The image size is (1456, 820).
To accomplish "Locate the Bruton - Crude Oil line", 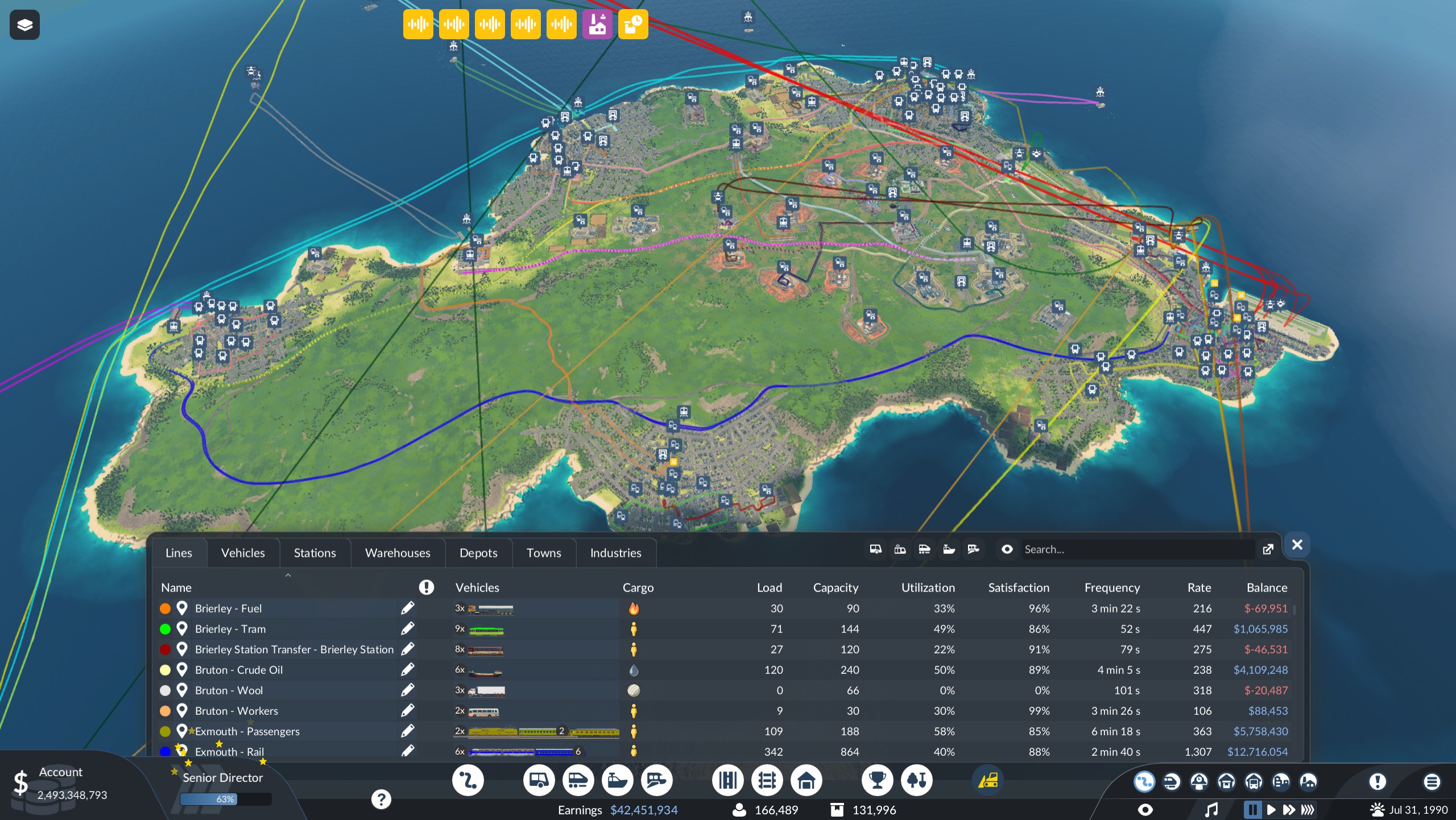I will coord(182,670).
